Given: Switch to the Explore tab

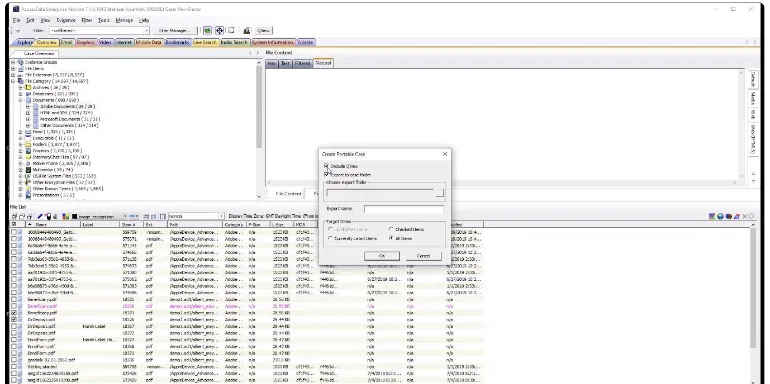Looking at the screenshot, I should (24, 43).
